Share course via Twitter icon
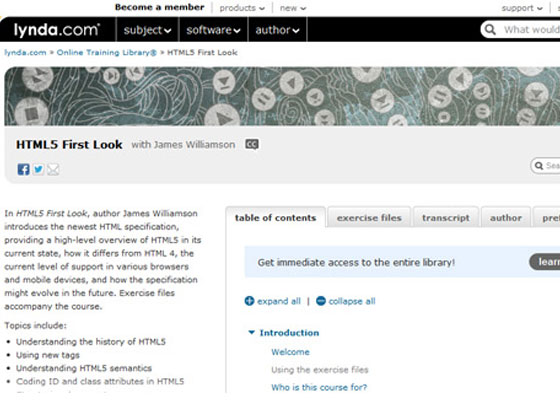The image size is (560, 400). click(x=38, y=169)
